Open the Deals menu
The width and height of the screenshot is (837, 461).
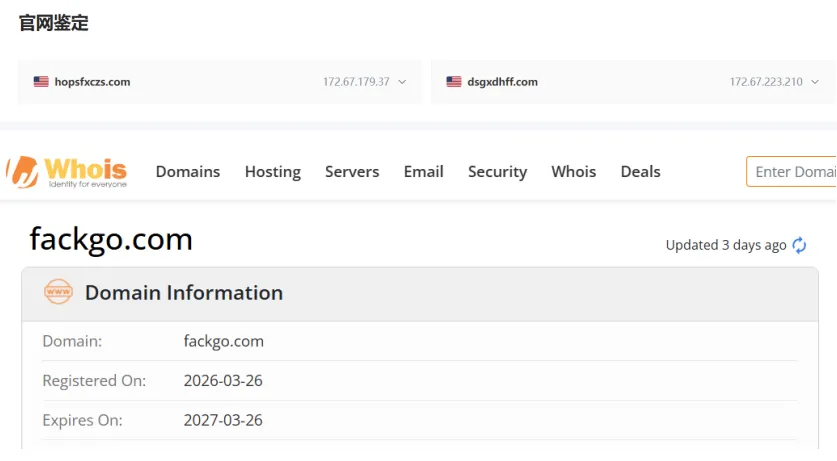[x=641, y=172]
